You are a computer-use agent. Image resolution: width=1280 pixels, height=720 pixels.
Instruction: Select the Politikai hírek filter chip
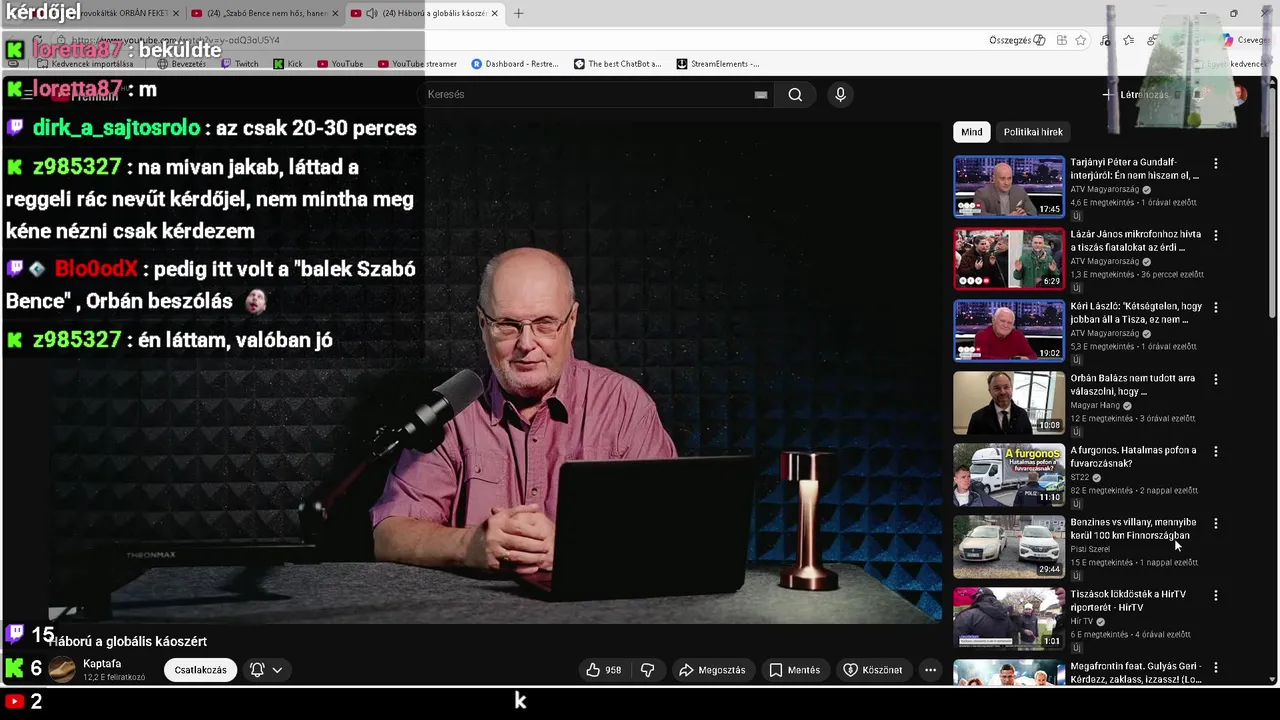1033,132
